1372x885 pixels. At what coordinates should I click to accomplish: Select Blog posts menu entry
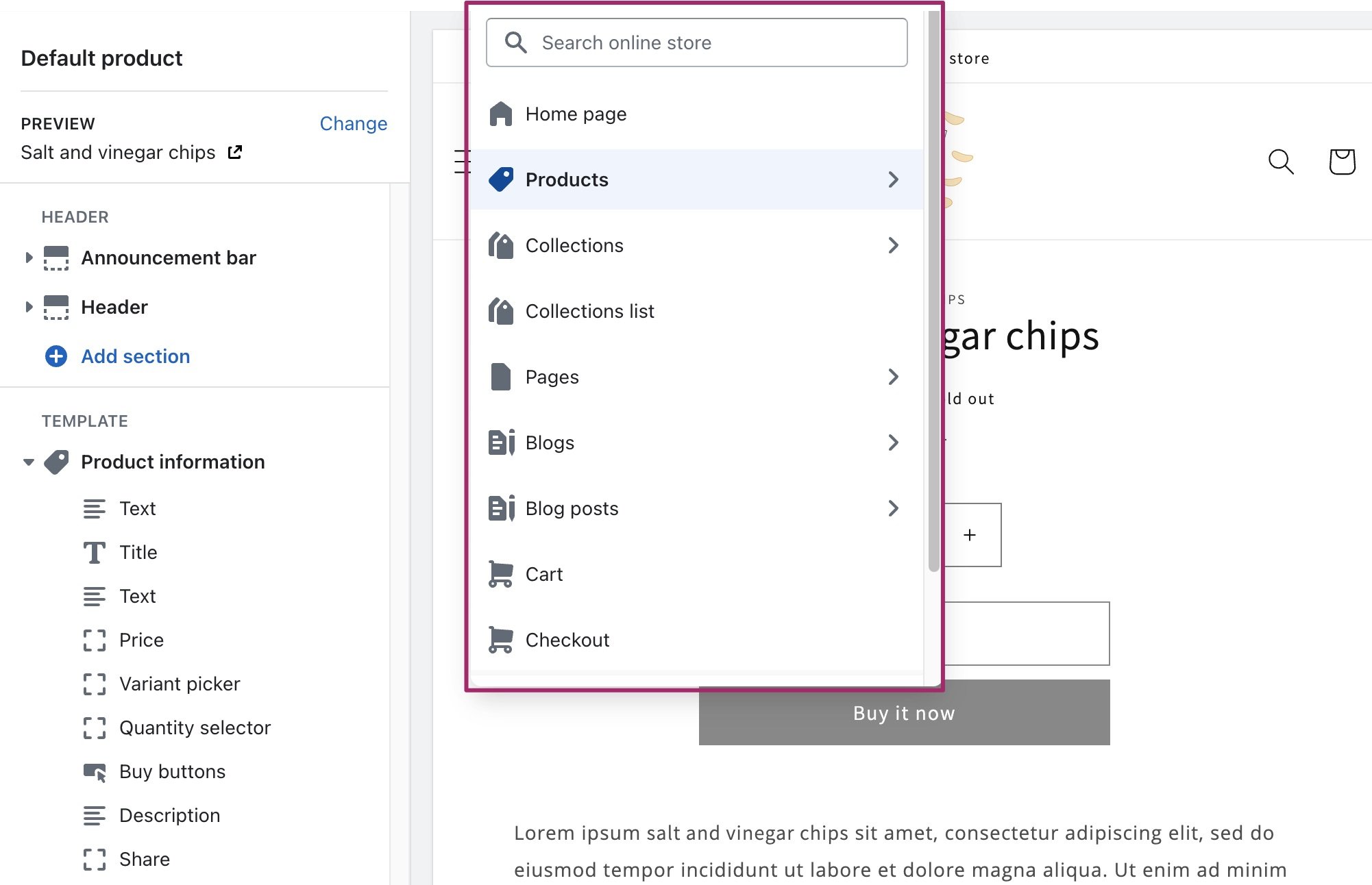[x=571, y=508]
